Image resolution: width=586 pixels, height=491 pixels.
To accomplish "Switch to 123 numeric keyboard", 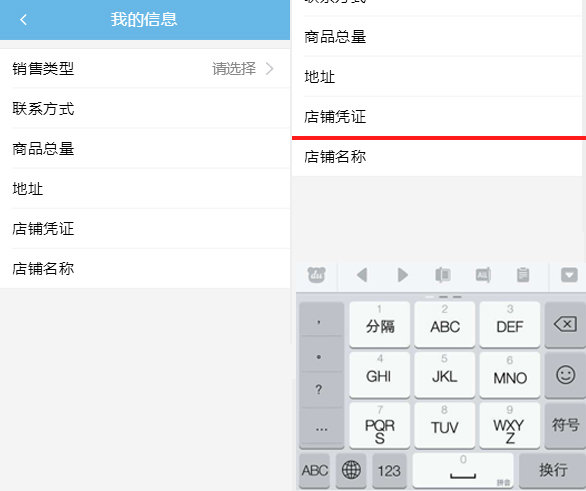I will pyautogui.click(x=389, y=470).
